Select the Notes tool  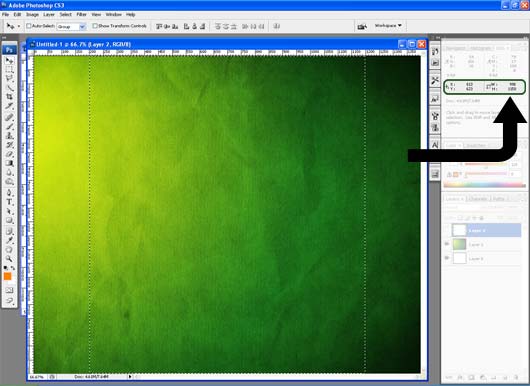coord(9,232)
